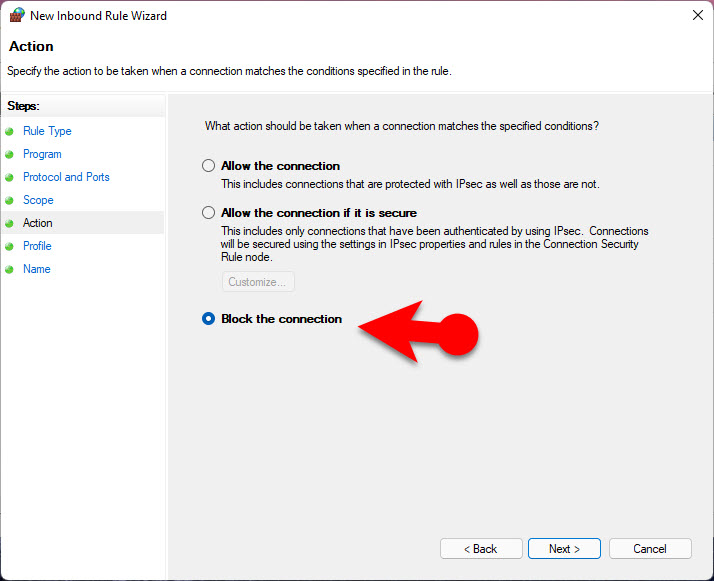Image resolution: width=714 pixels, height=581 pixels.
Task: Select the Block the connection option
Action: (x=208, y=319)
